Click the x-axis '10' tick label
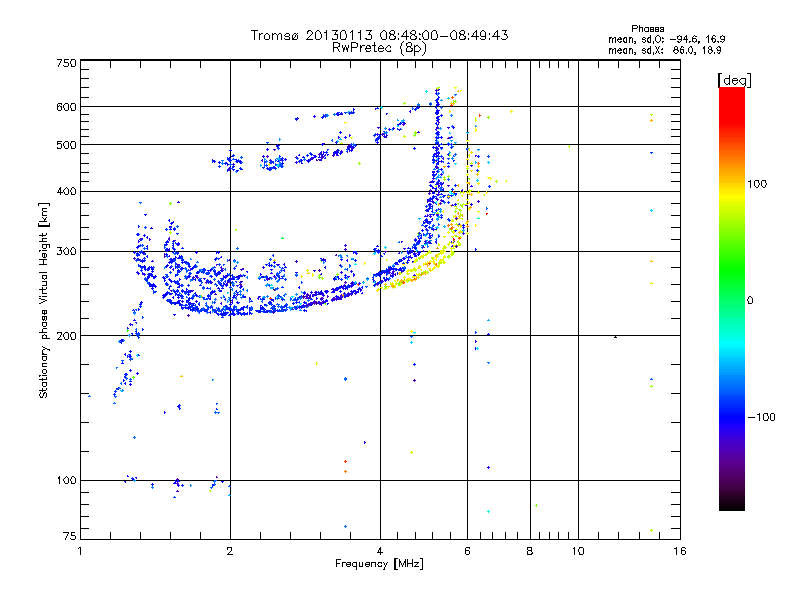Viewport: 800px width, 600px height. click(578, 551)
